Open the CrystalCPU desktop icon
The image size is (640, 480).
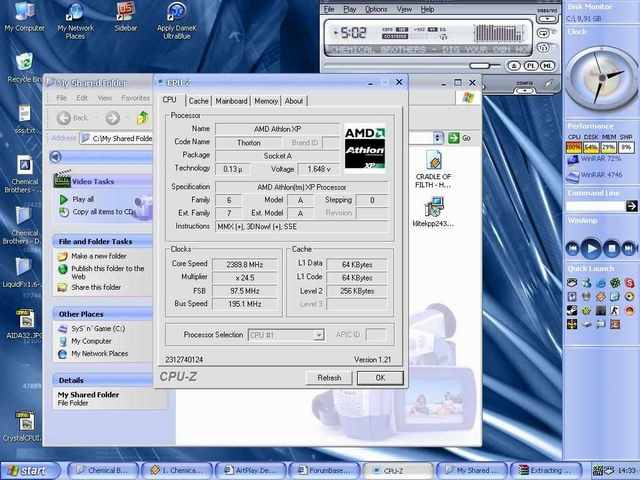(24, 426)
